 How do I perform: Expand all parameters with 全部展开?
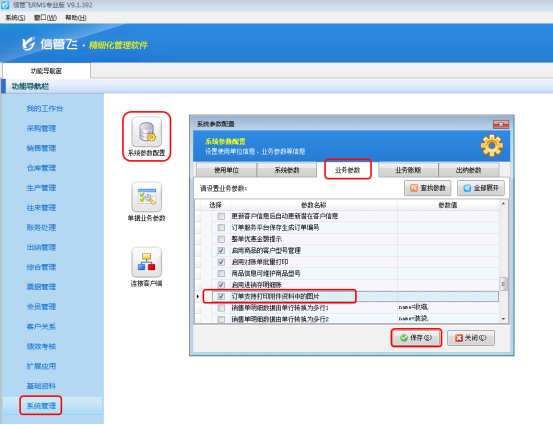[x=481, y=188]
